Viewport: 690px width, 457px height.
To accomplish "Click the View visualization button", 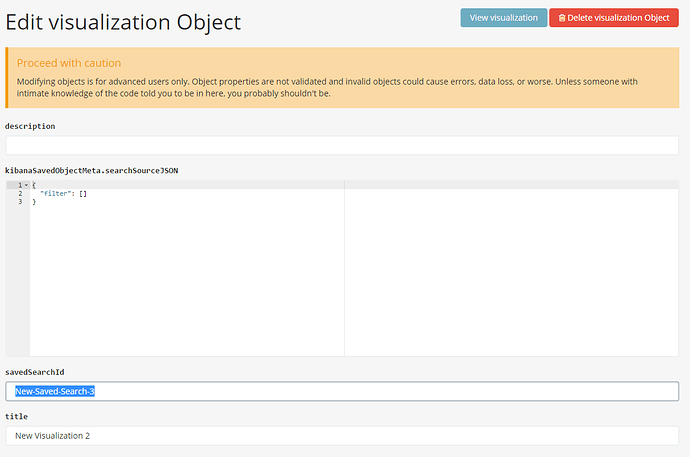I will tap(504, 17).
